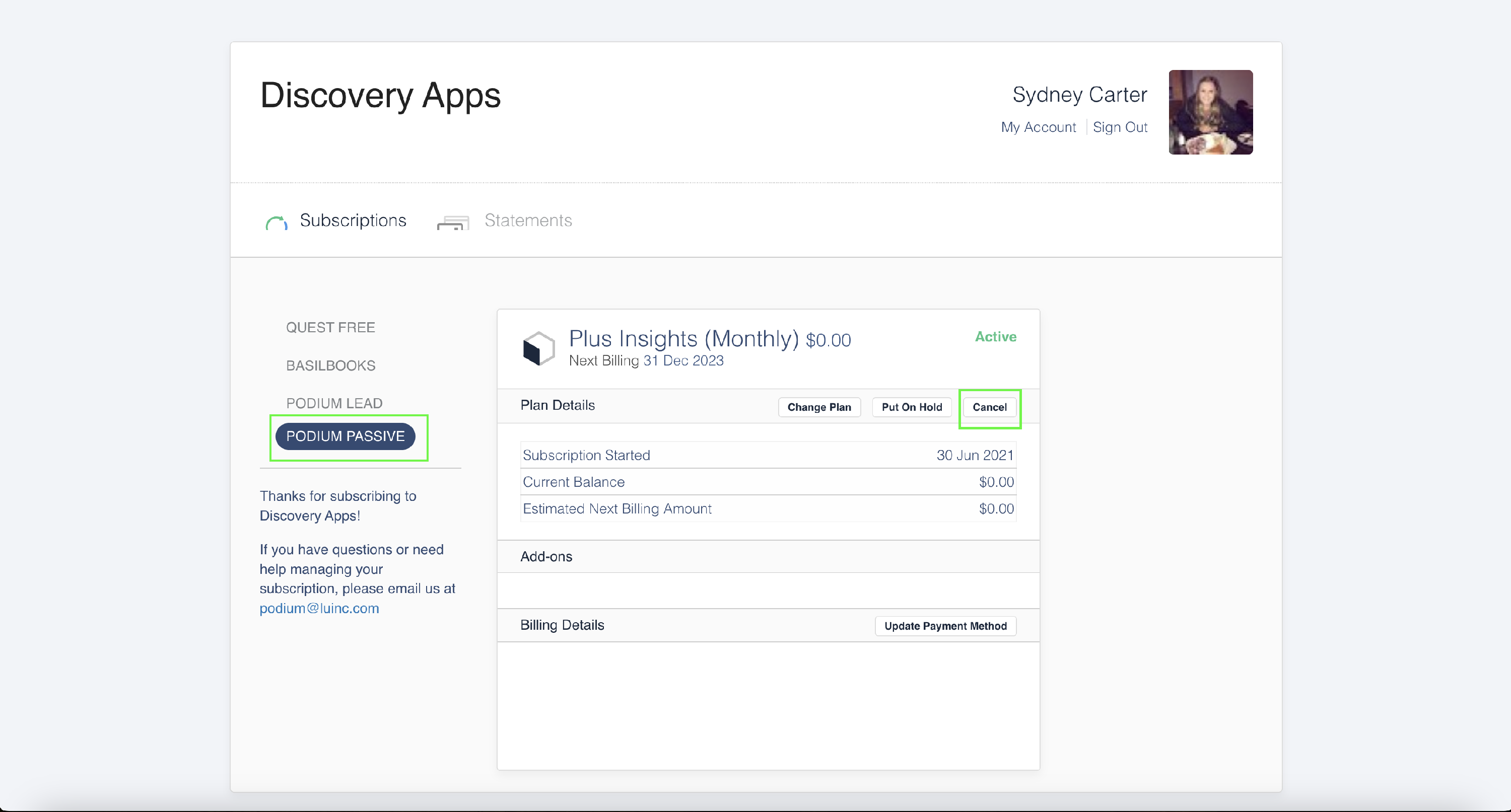Click the Plus Insights cube icon

538,348
